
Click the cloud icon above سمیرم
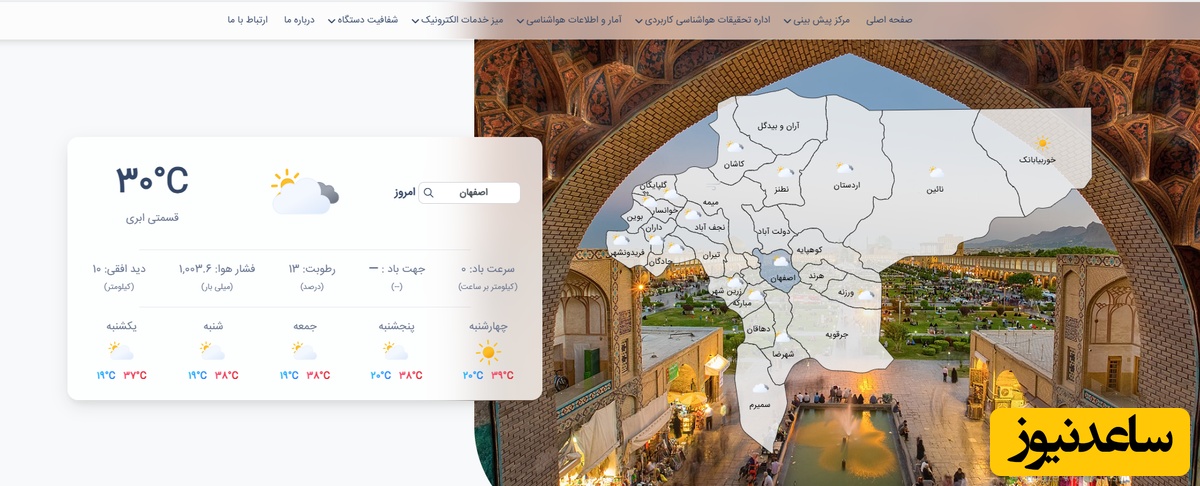tap(760, 389)
